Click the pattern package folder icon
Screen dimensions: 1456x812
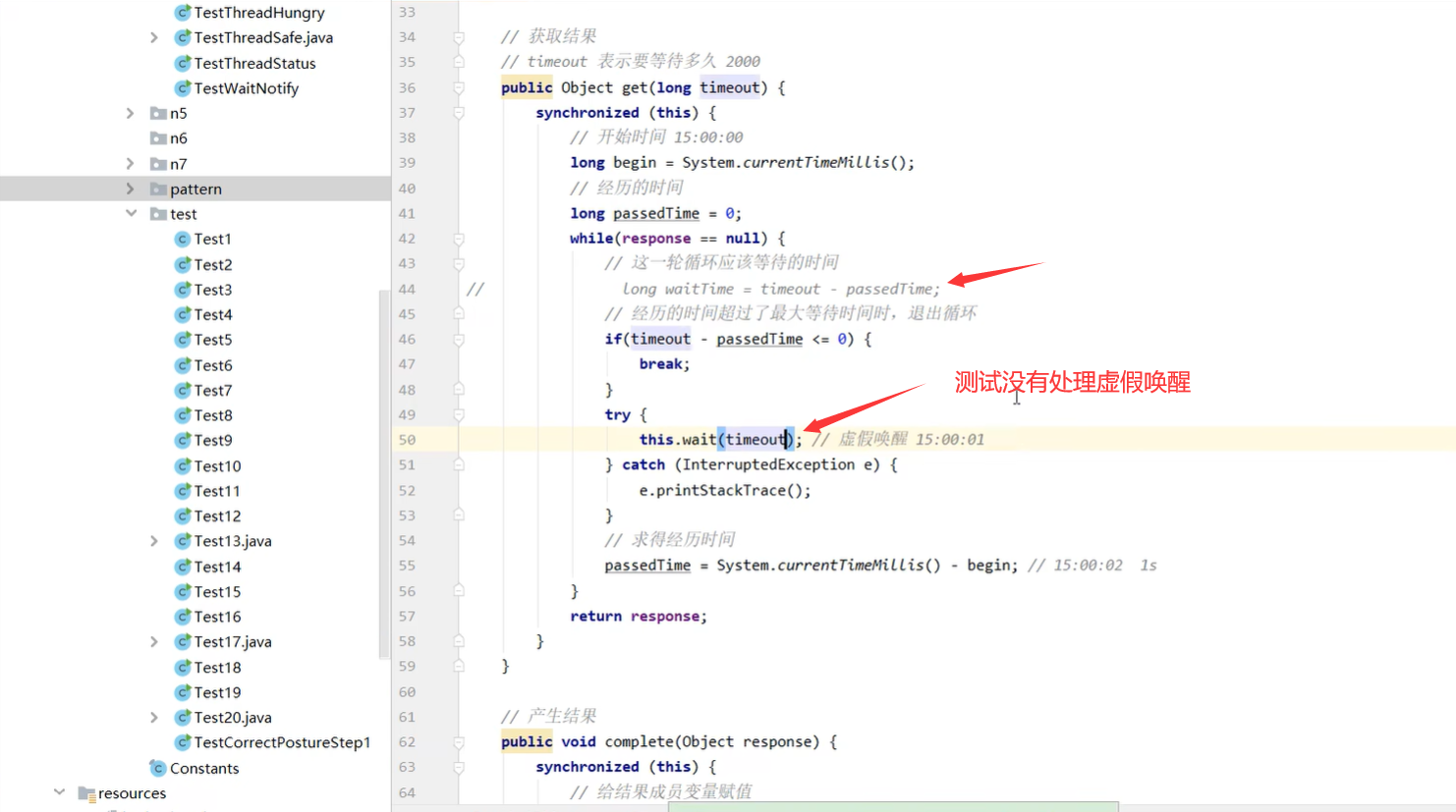pos(158,189)
